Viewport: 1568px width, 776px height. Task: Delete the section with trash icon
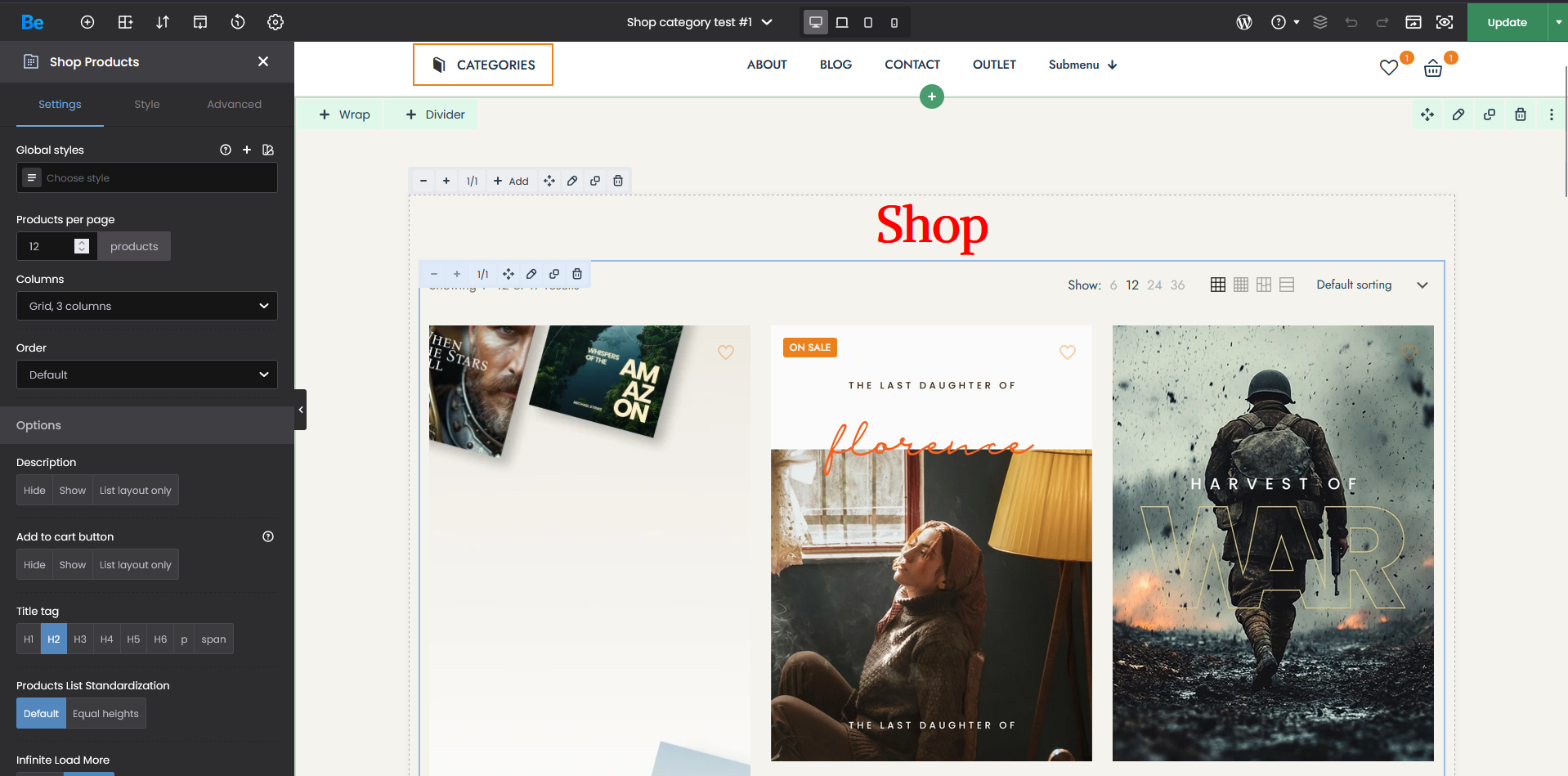tap(1521, 114)
